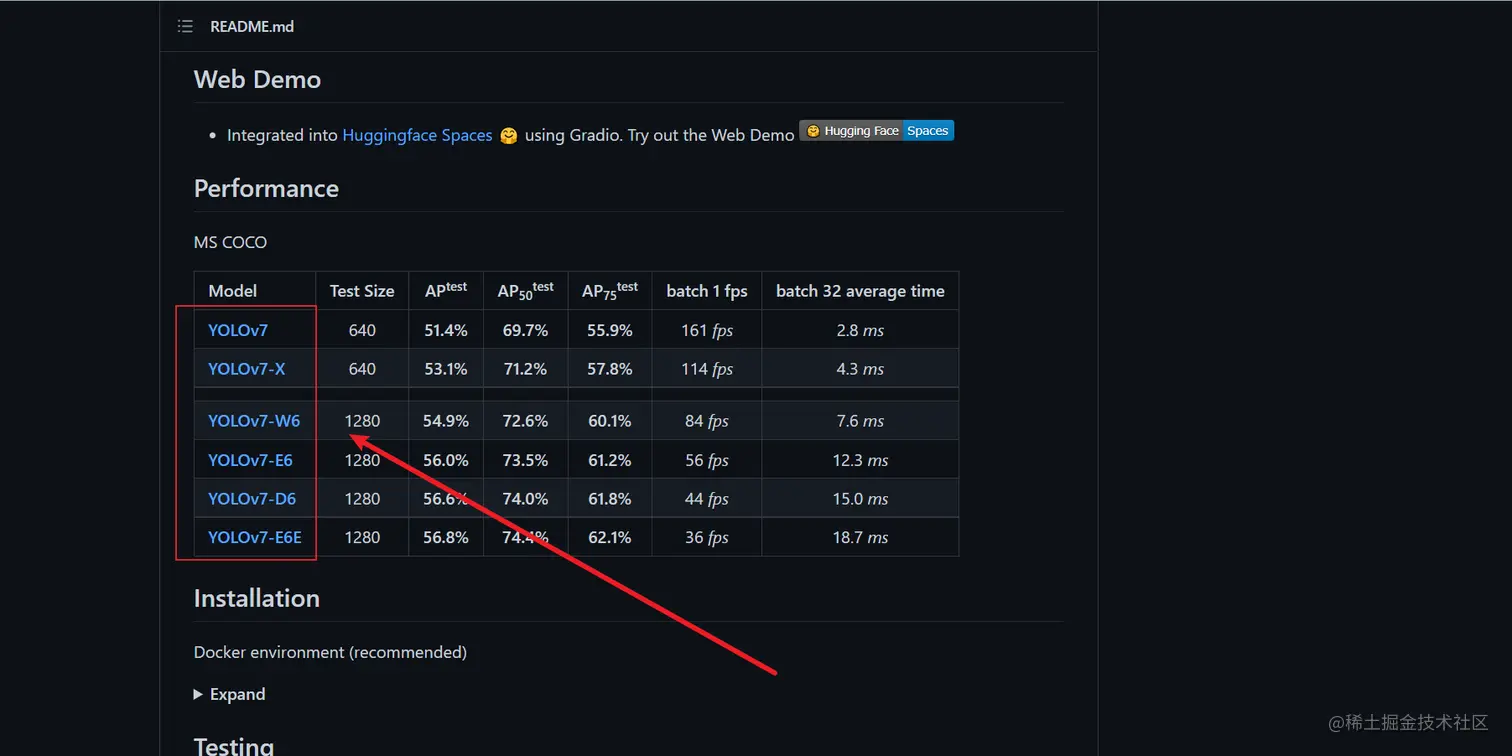Click the Testing heading

click(x=233, y=746)
